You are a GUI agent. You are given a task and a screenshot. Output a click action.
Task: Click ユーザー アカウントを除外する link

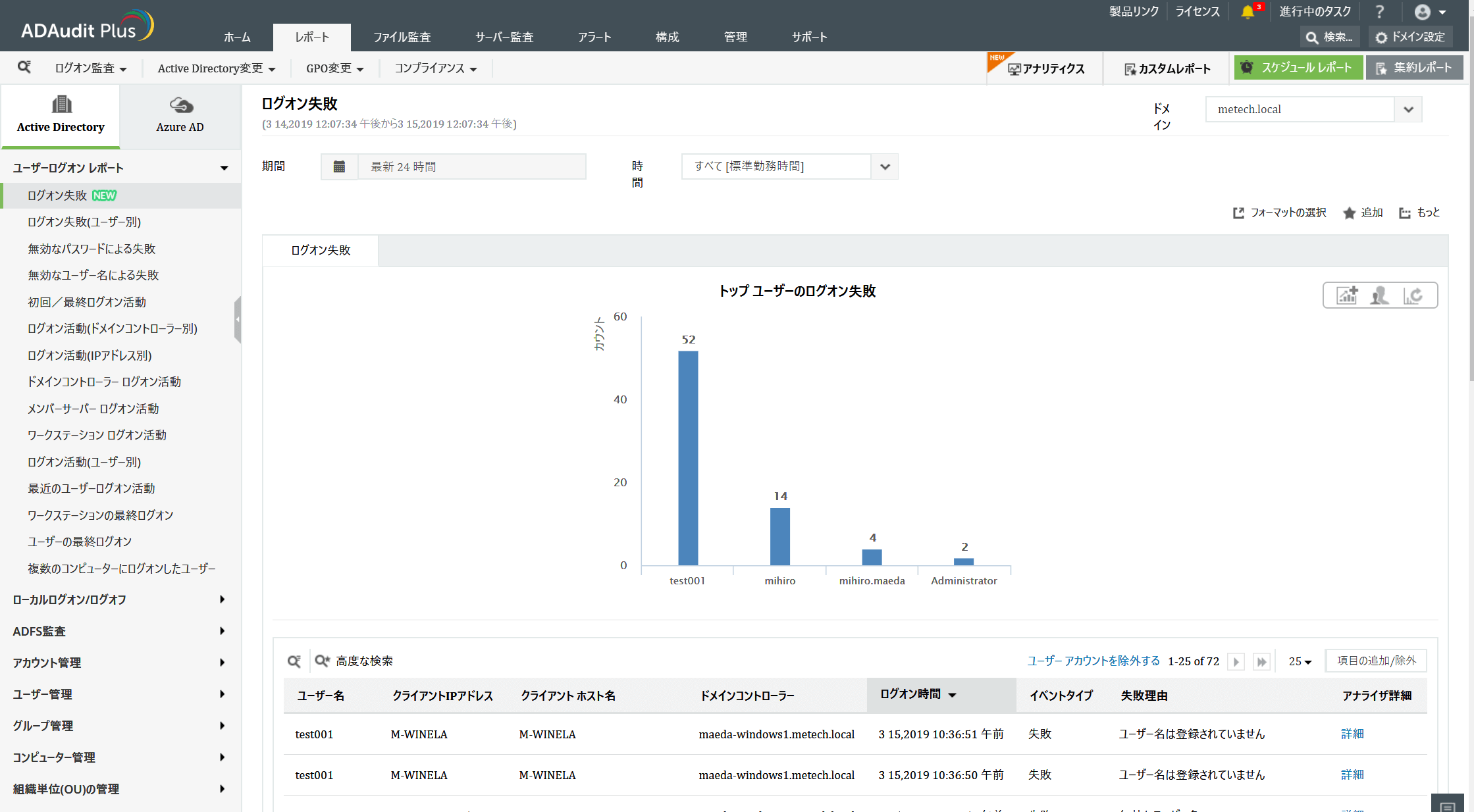(x=1093, y=661)
